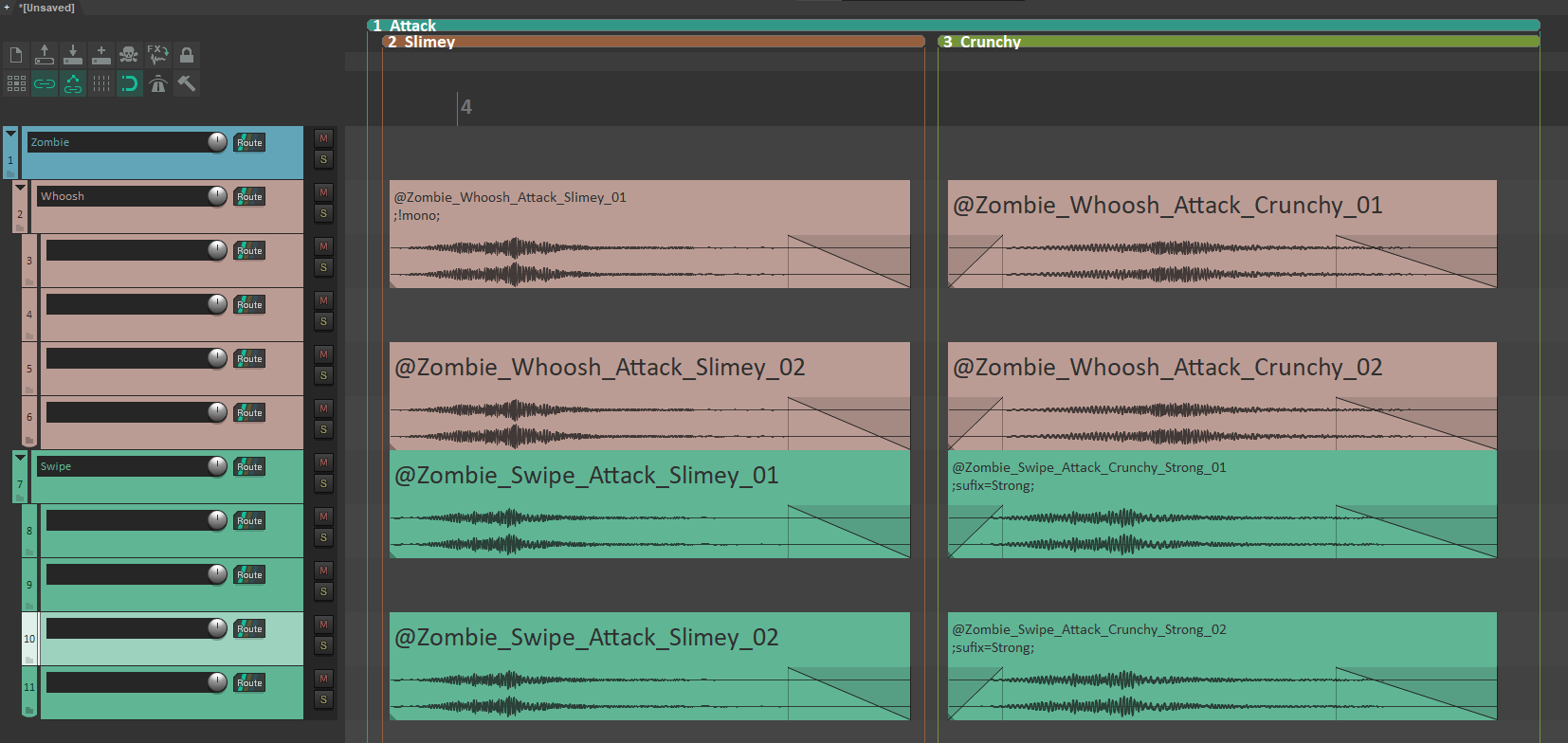Open Route for track 6
This screenshot has width=1568, height=743.
(249, 412)
